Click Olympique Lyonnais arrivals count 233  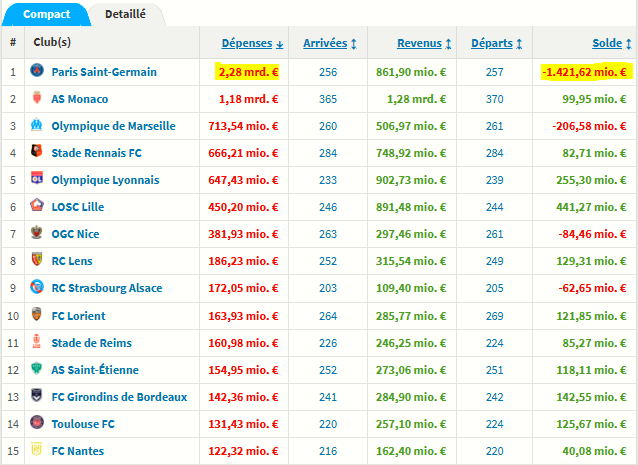coord(328,180)
